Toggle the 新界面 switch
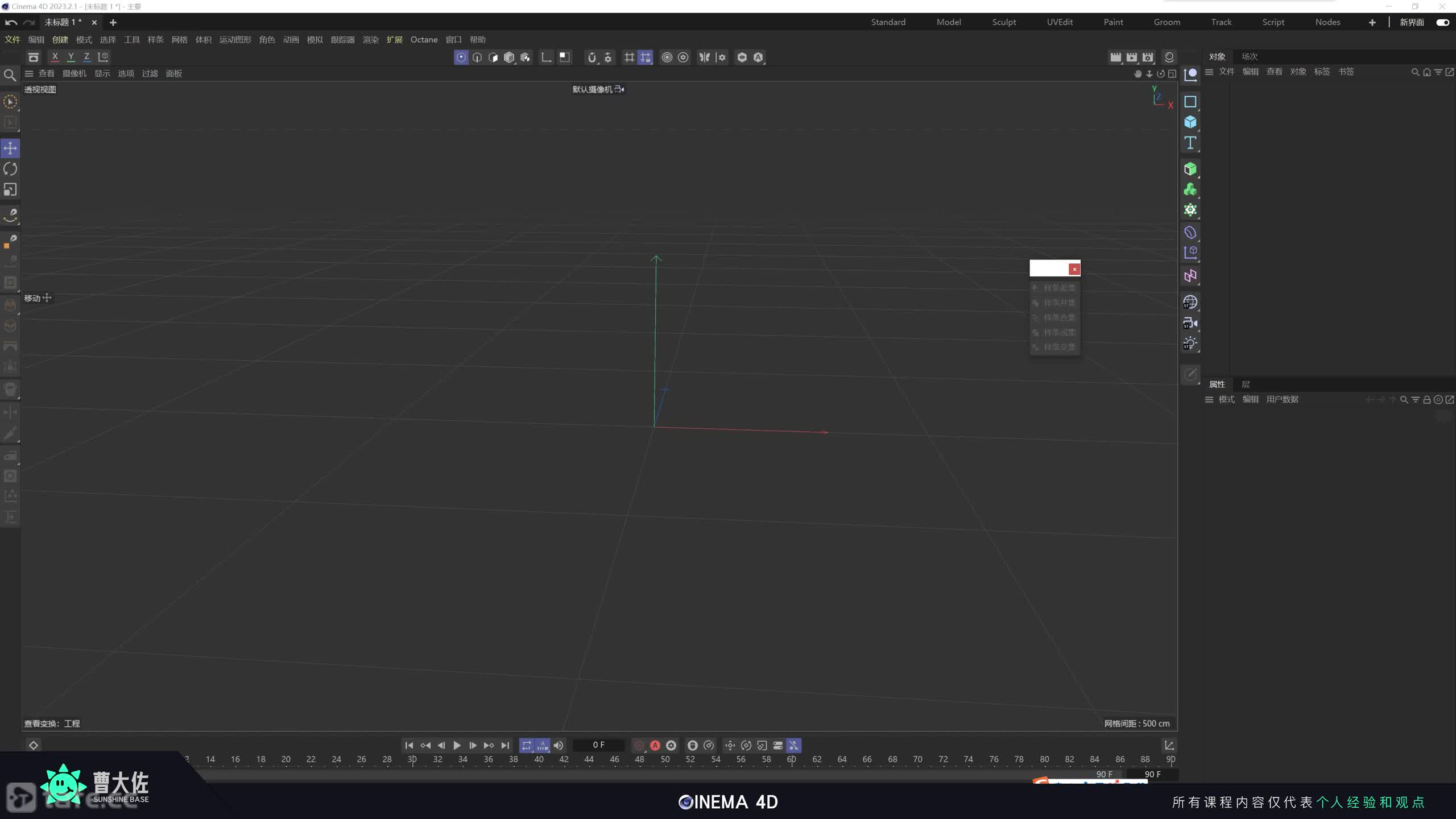The image size is (1456, 819). tap(1442, 22)
